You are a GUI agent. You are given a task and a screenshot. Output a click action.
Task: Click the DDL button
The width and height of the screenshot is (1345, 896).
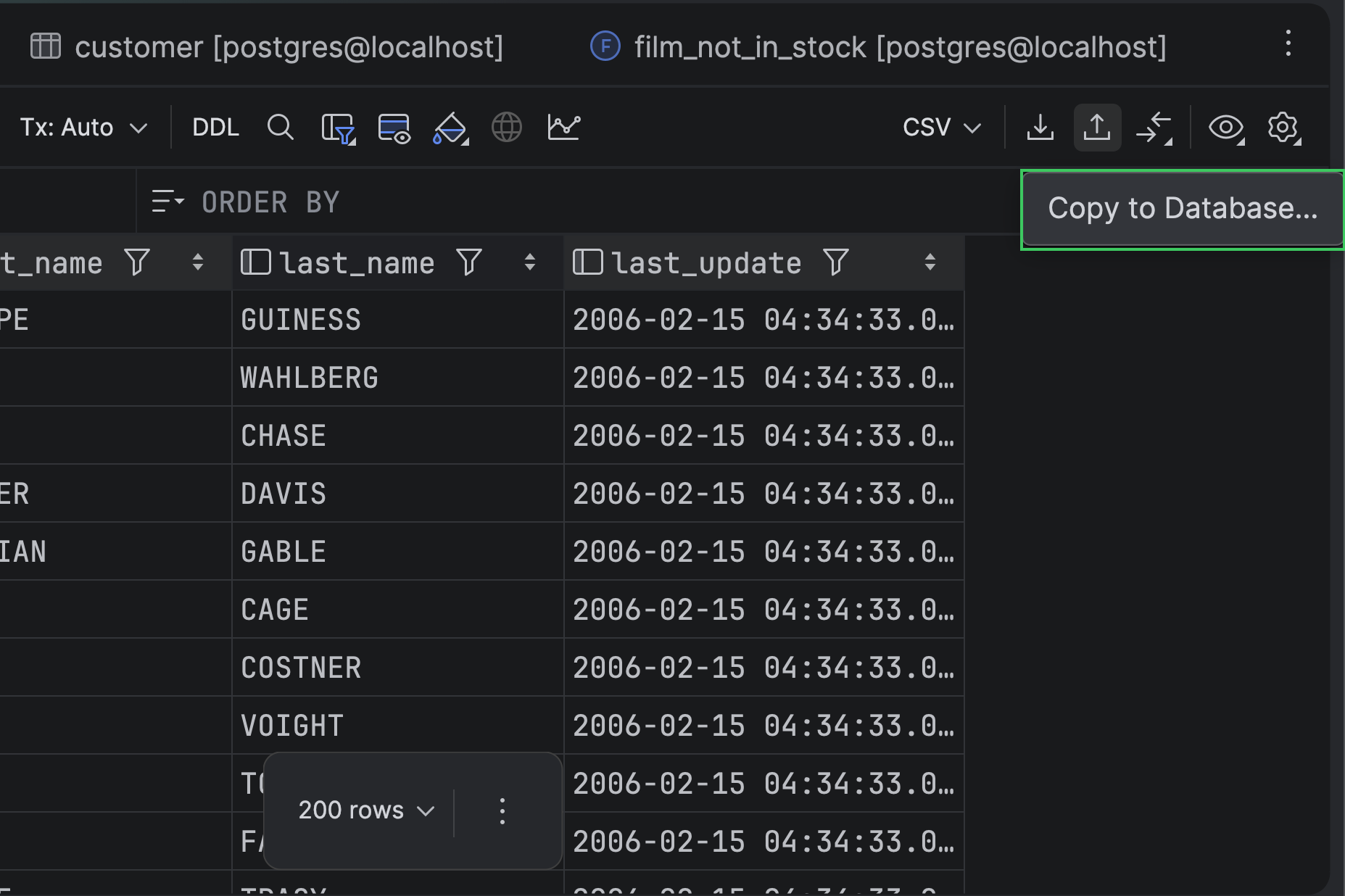click(215, 128)
